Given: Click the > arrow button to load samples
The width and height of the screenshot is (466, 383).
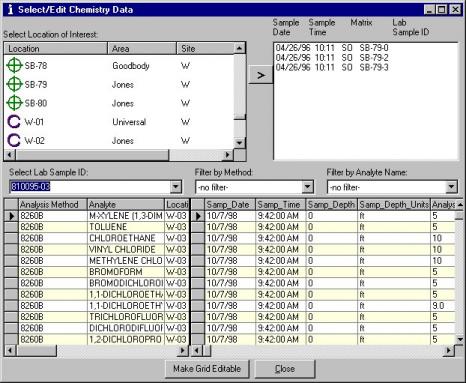Looking at the screenshot, I should (x=260, y=75).
